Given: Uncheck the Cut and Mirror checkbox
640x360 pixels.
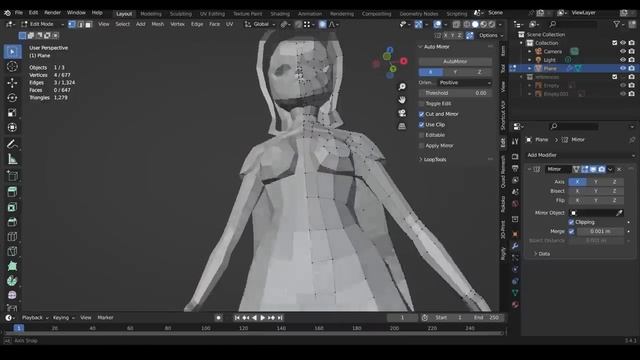Looking at the screenshot, I should [422, 114].
